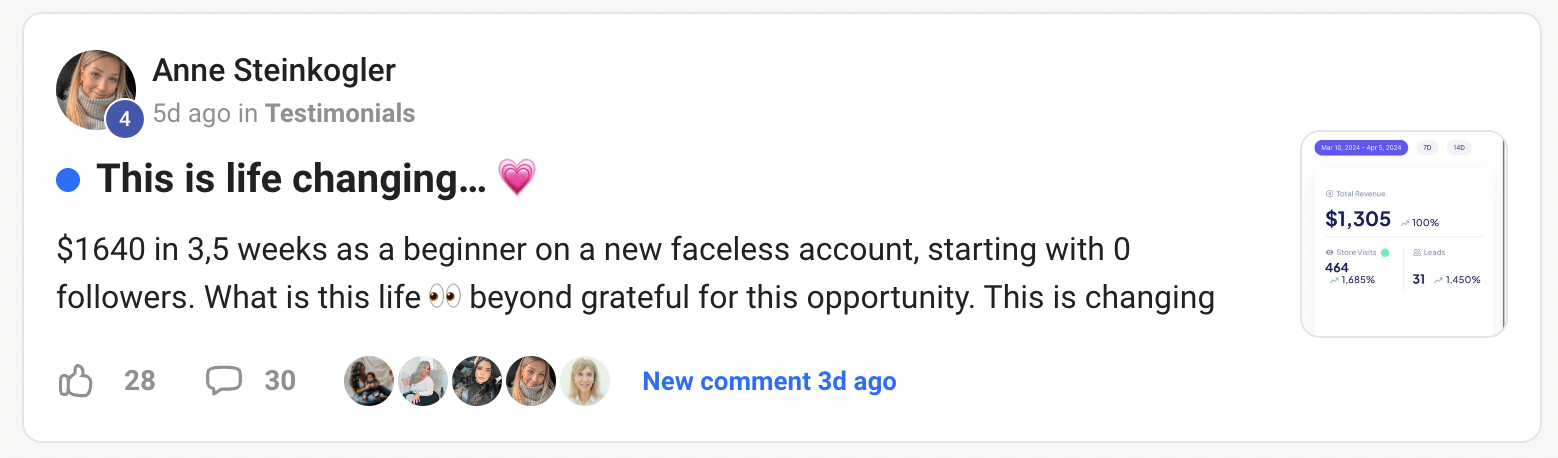Click the first commenter avatar
This screenshot has height=458, width=1558.
369,381
